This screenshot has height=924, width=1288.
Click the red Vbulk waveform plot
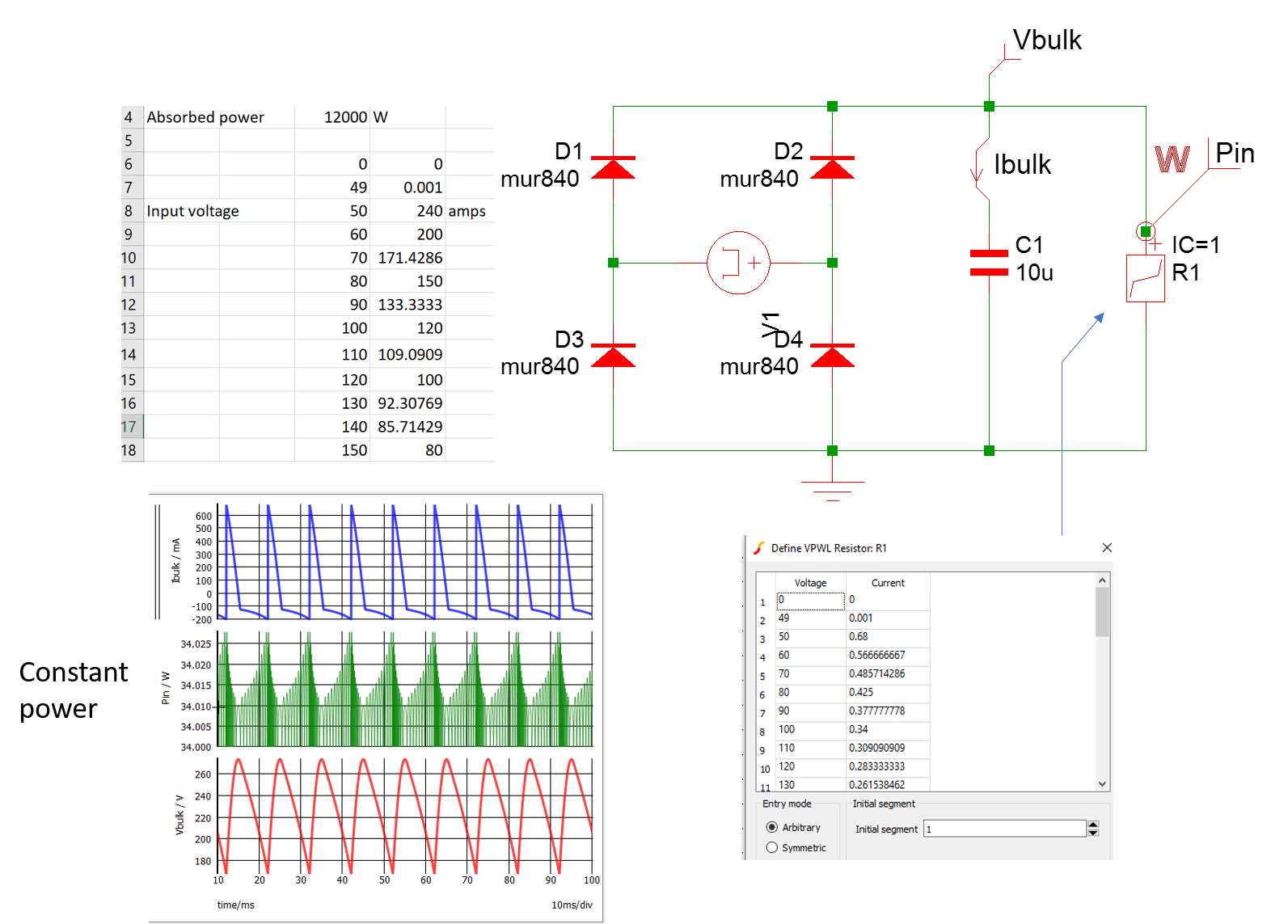pos(405,816)
